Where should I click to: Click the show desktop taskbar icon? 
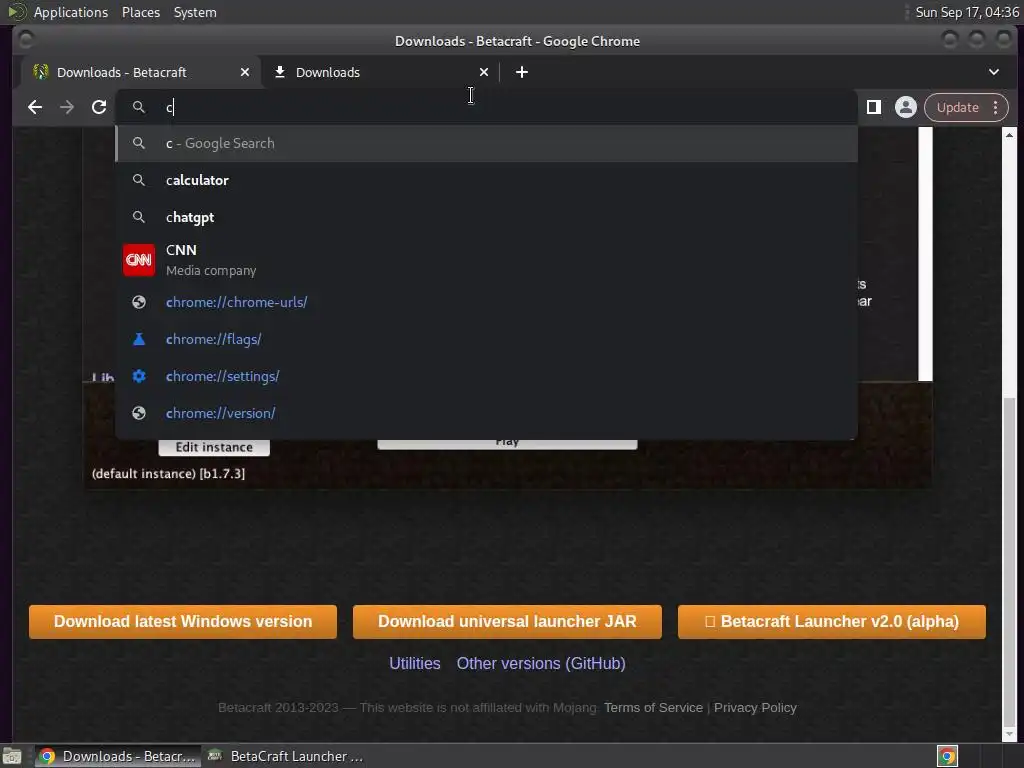12,756
